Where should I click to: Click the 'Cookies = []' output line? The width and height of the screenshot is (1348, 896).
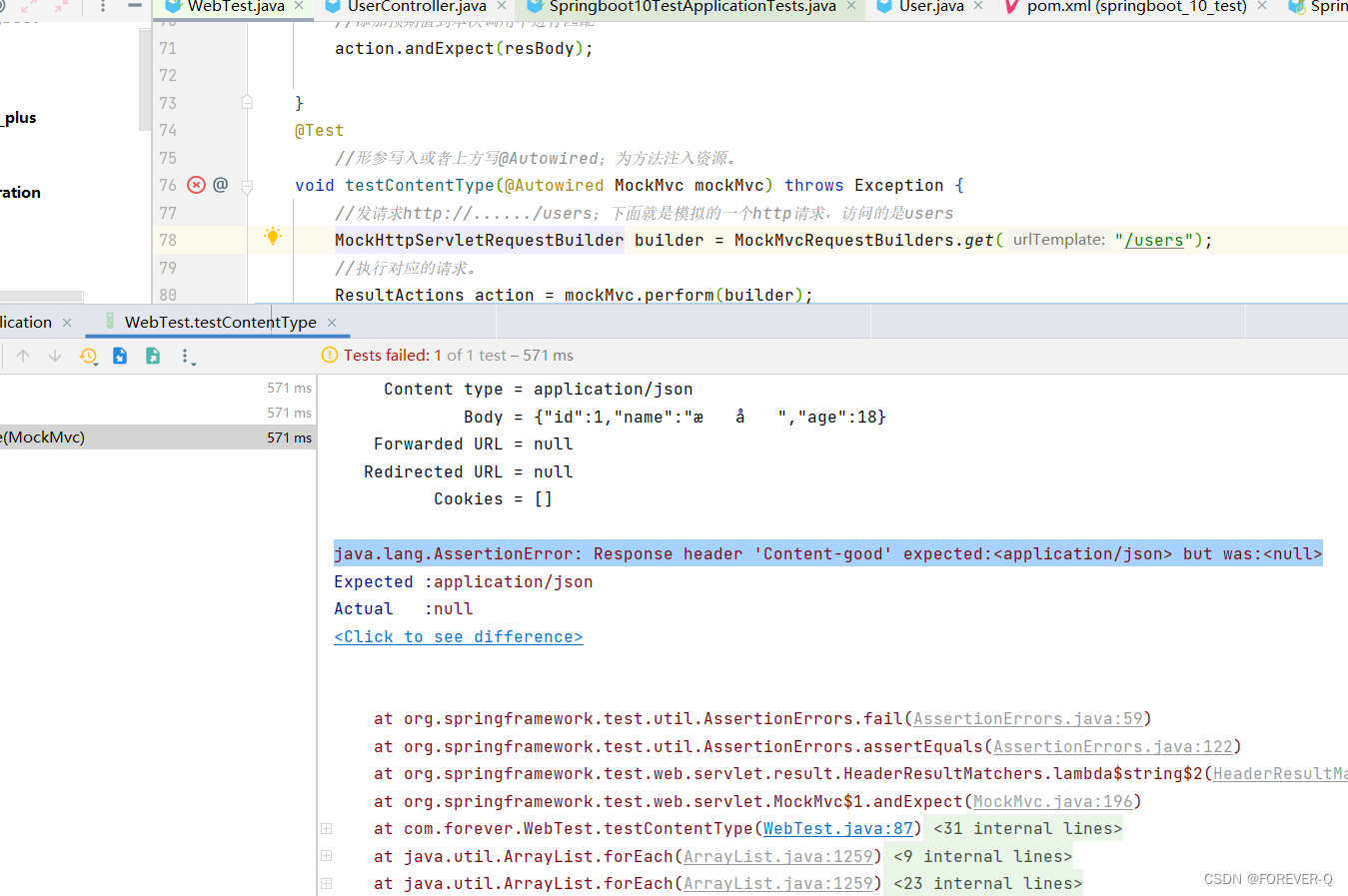(x=493, y=499)
